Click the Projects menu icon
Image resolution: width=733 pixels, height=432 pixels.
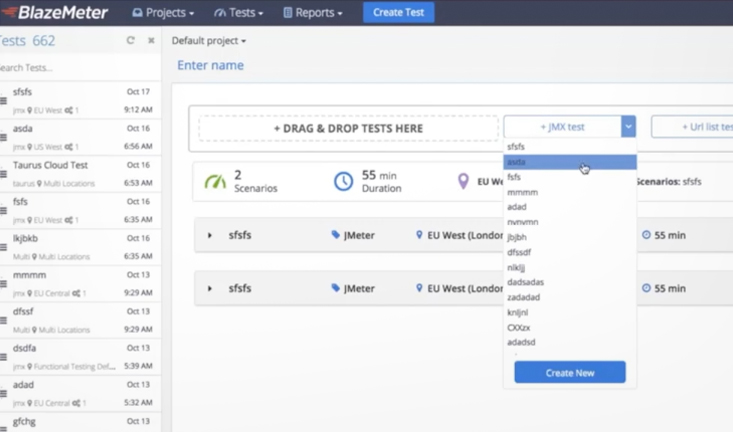click(137, 13)
